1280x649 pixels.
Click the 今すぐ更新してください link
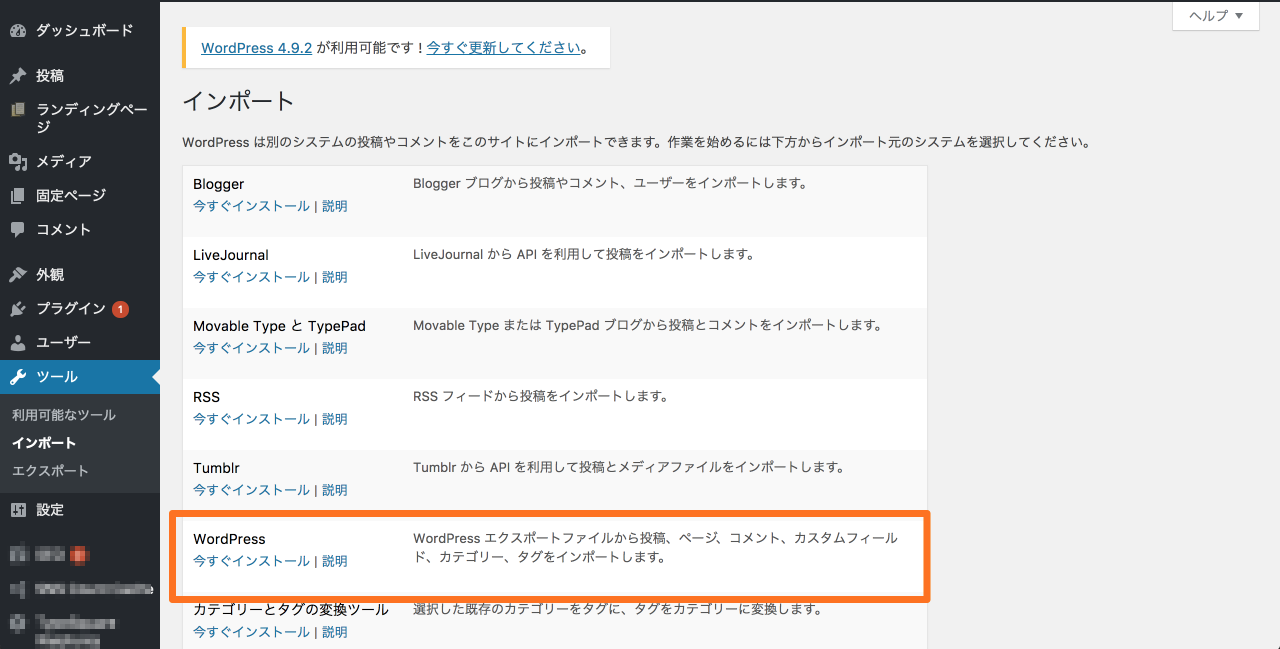503,47
